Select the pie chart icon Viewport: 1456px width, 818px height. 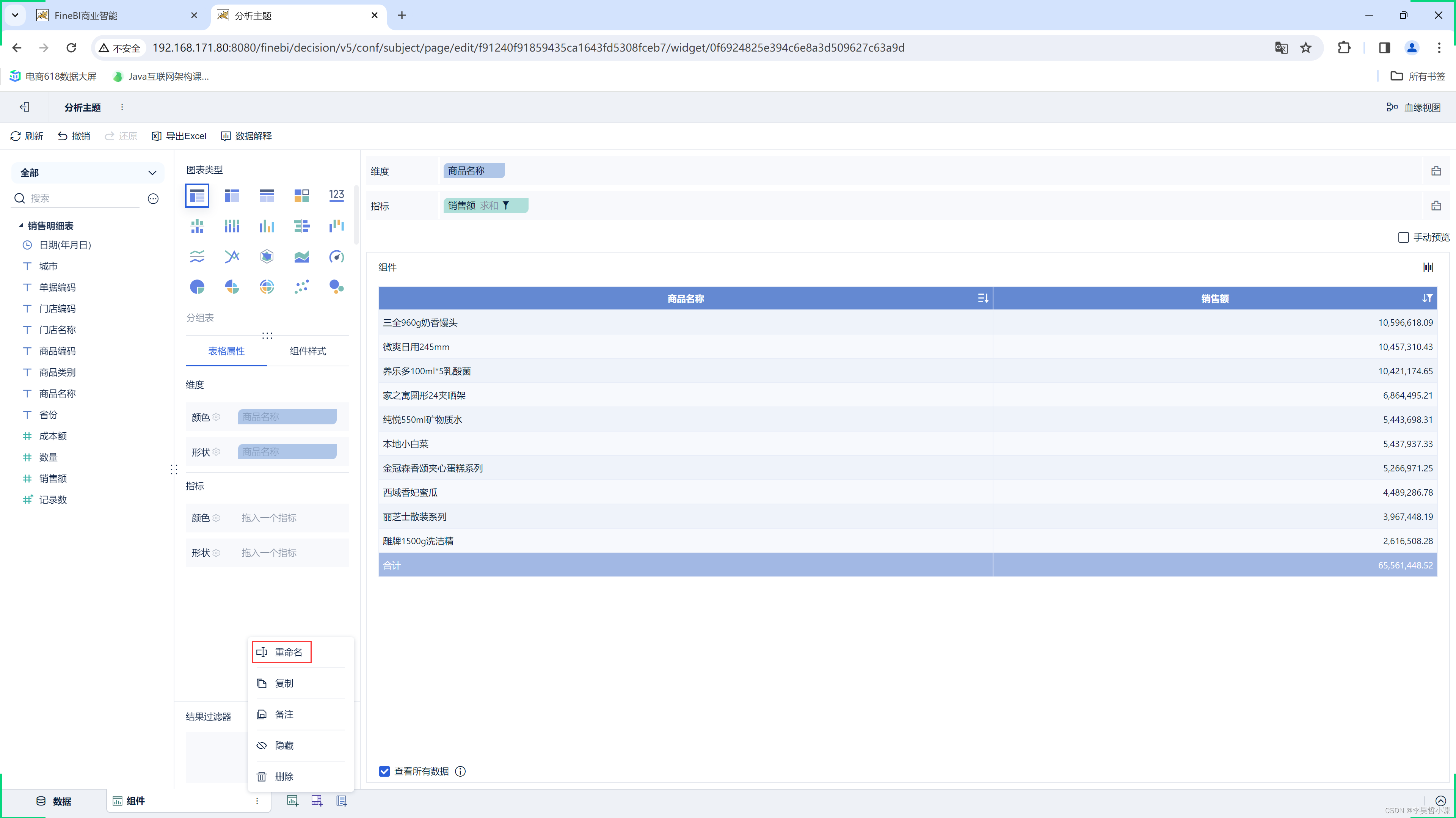tap(197, 287)
